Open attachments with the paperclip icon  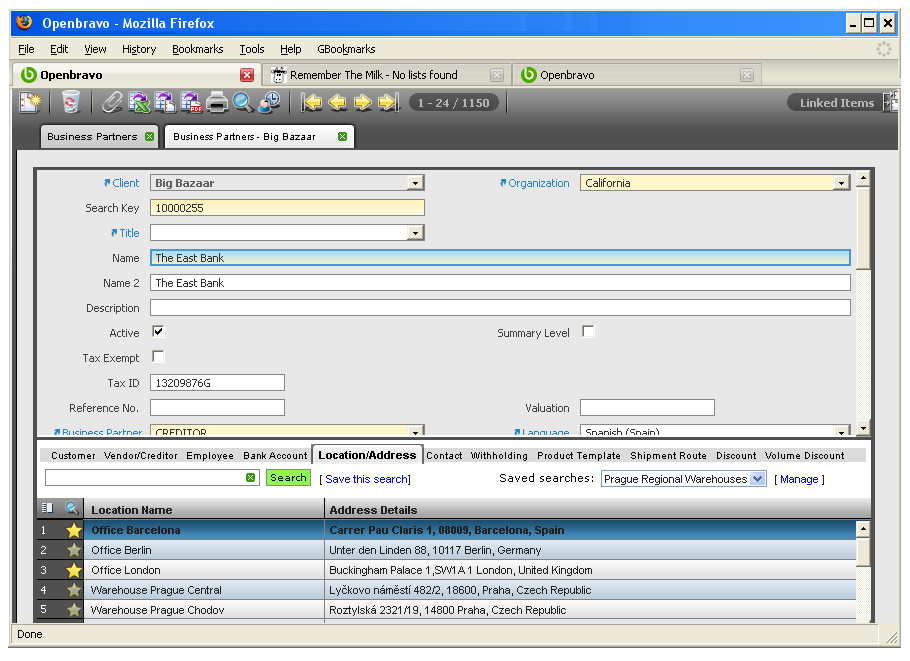[112, 102]
